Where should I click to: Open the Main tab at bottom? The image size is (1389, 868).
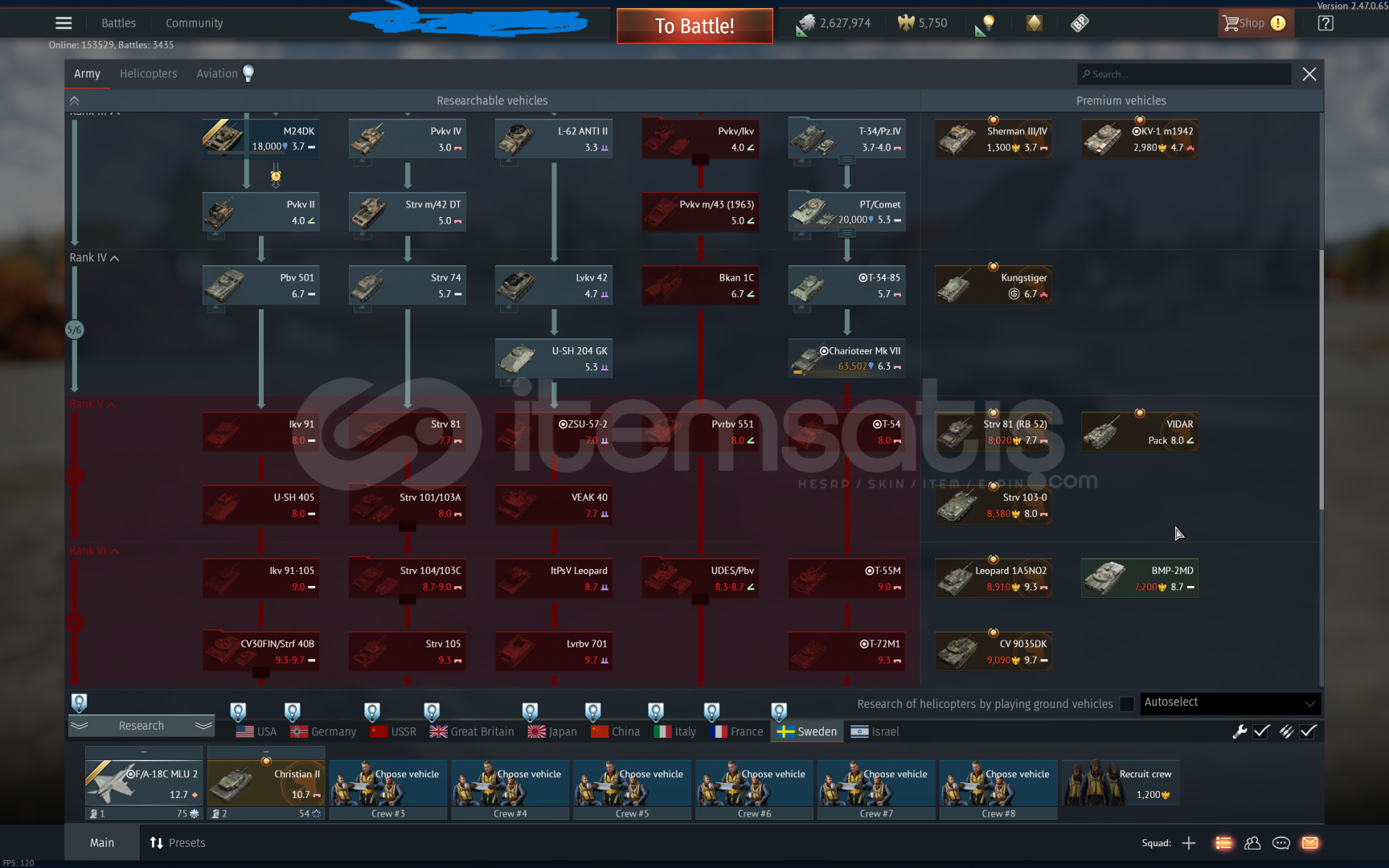102,842
